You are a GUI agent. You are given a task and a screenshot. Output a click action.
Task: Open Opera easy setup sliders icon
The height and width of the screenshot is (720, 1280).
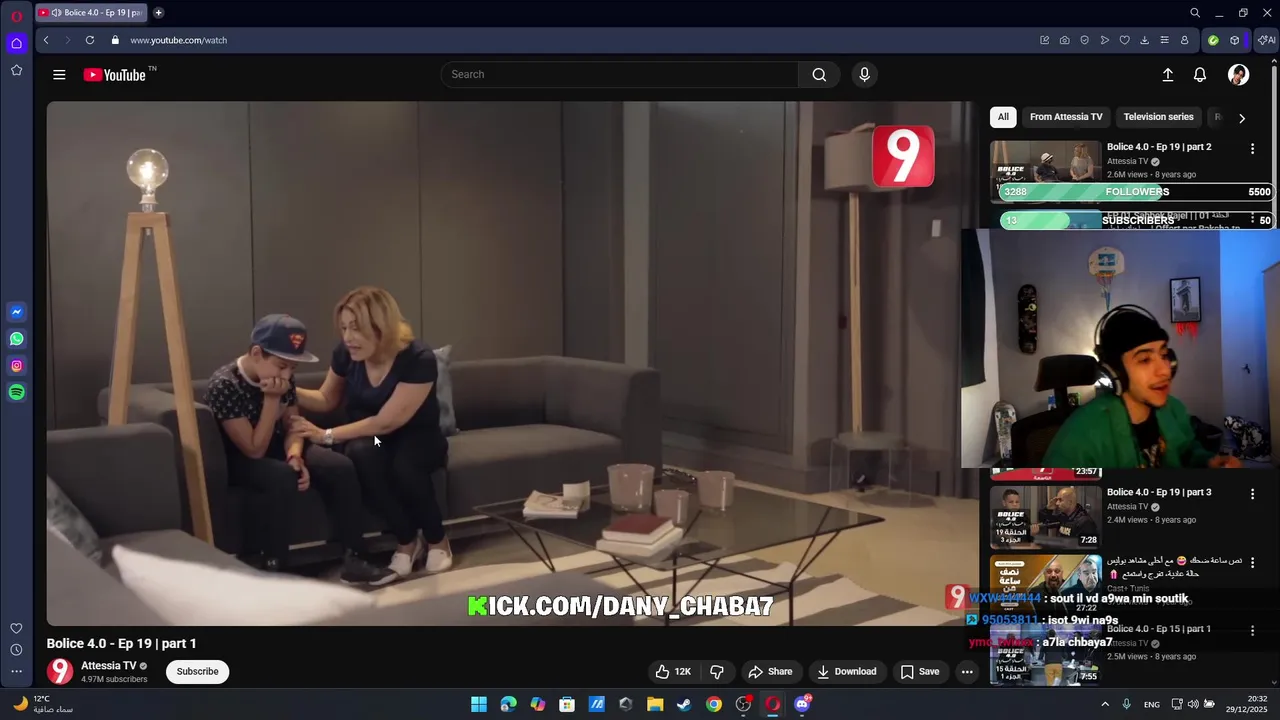pos(1164,40)
